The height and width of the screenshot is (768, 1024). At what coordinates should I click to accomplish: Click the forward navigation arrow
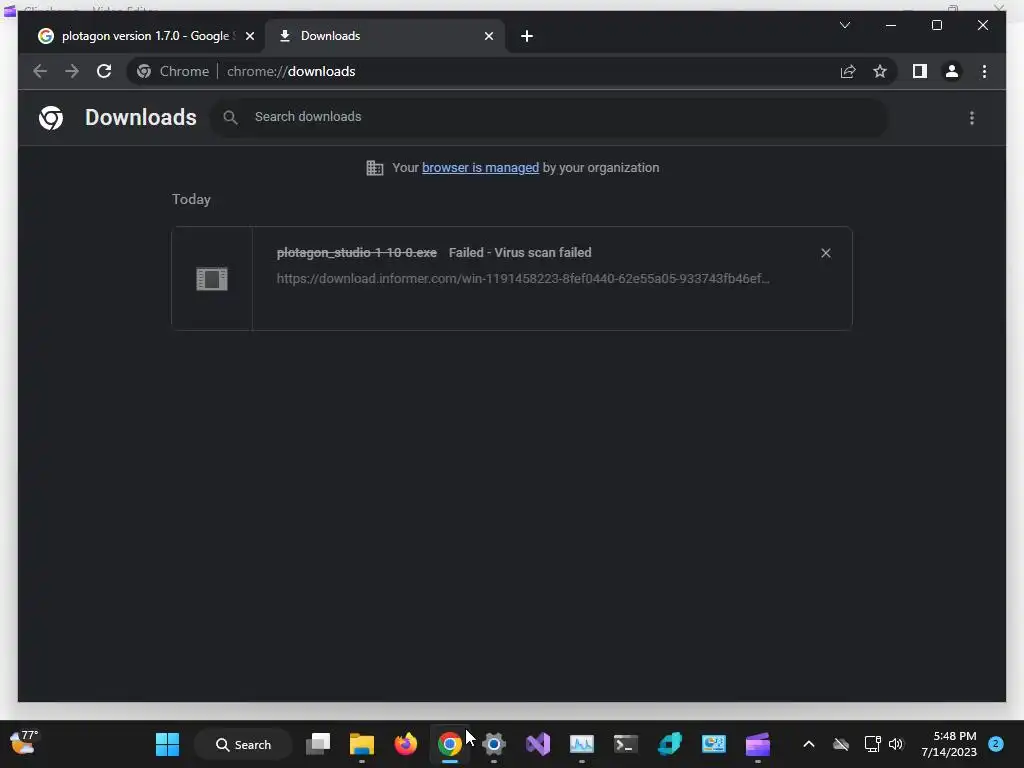tap(72, 71)
